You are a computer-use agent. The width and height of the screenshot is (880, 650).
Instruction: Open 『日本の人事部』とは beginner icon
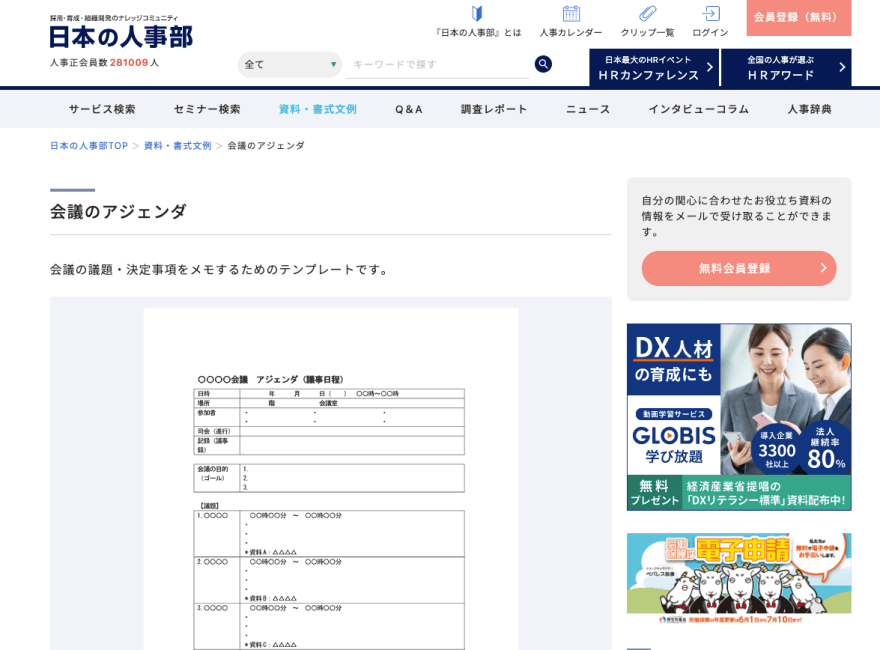point(477,14)
